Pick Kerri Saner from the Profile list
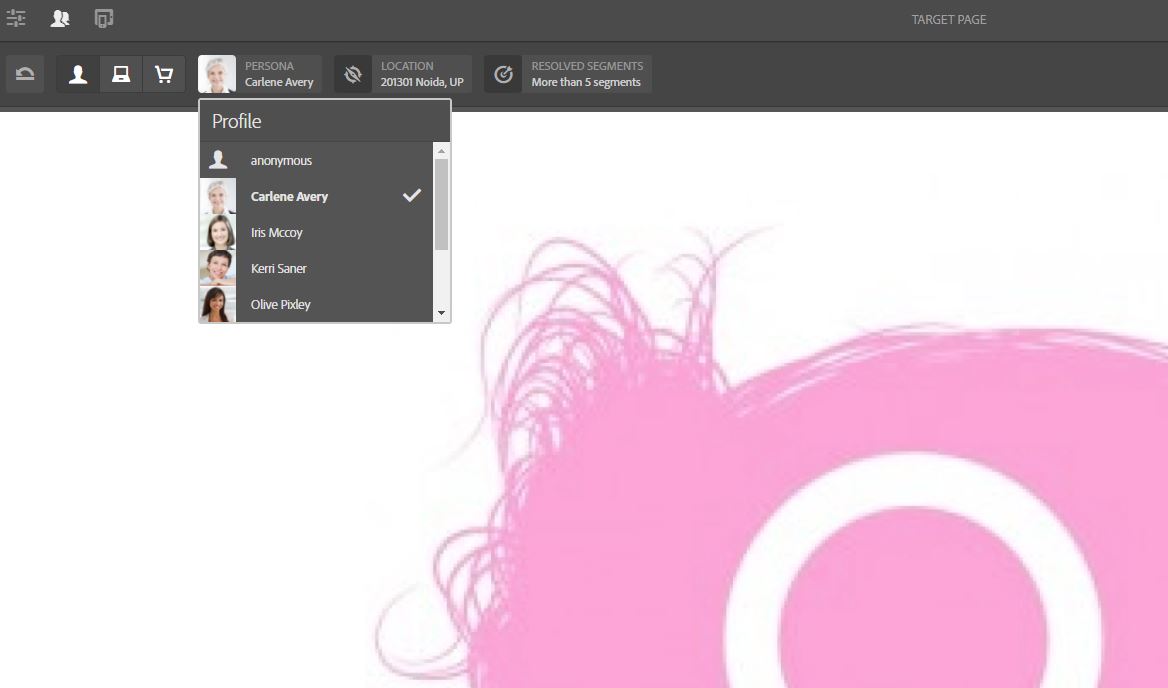 pyautogui.click(x=278, y=268)
